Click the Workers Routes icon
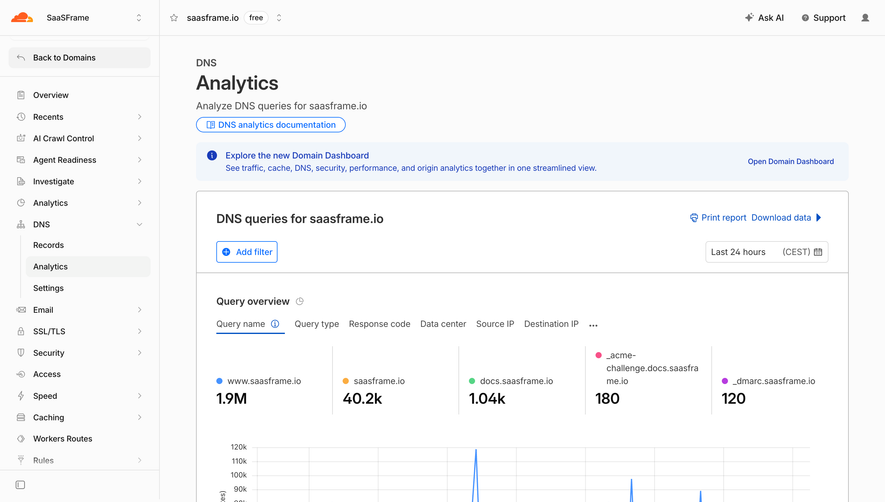The width and height of the screenshot is (885, 502). click(21, 439)
